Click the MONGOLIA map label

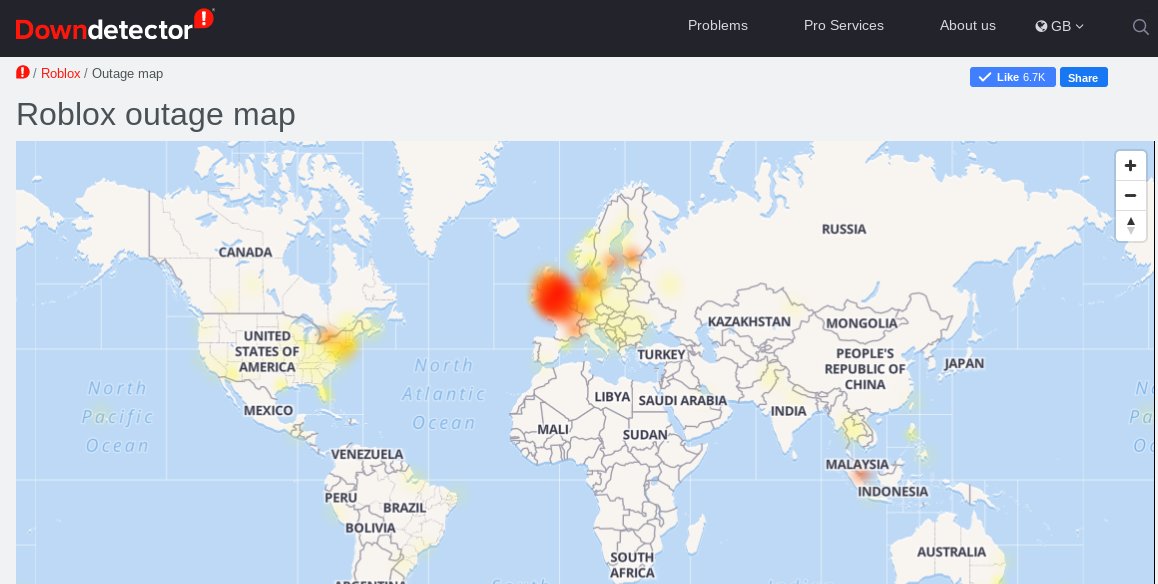tap(861, 323)
